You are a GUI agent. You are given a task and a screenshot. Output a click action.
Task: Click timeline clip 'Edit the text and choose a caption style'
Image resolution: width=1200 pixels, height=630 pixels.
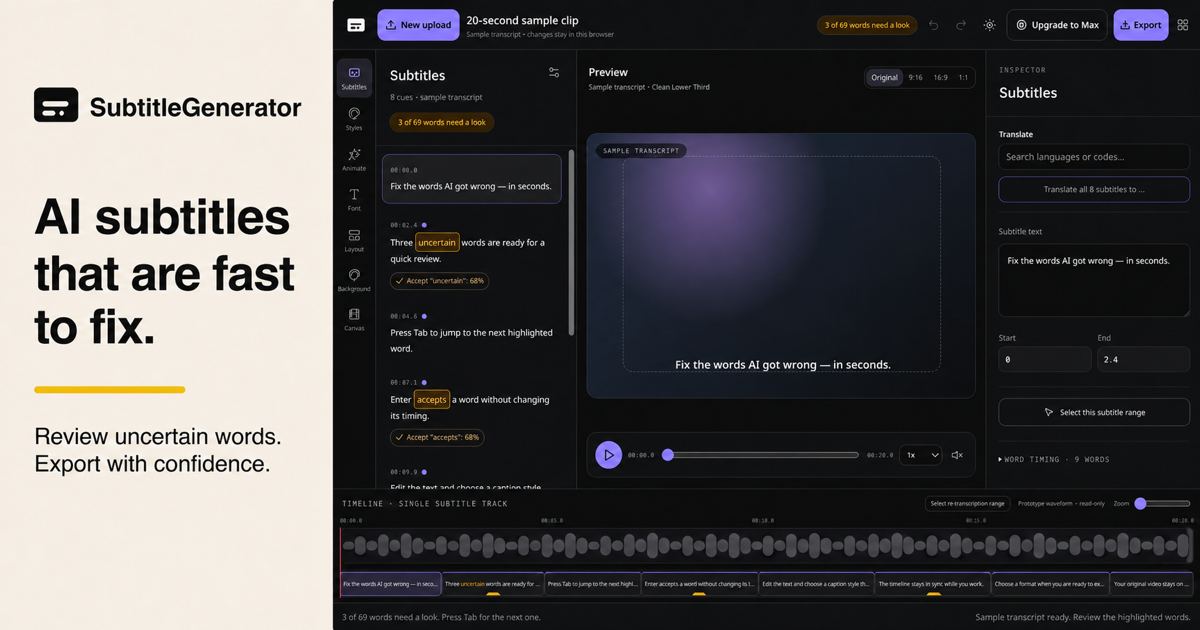point(816,584)
